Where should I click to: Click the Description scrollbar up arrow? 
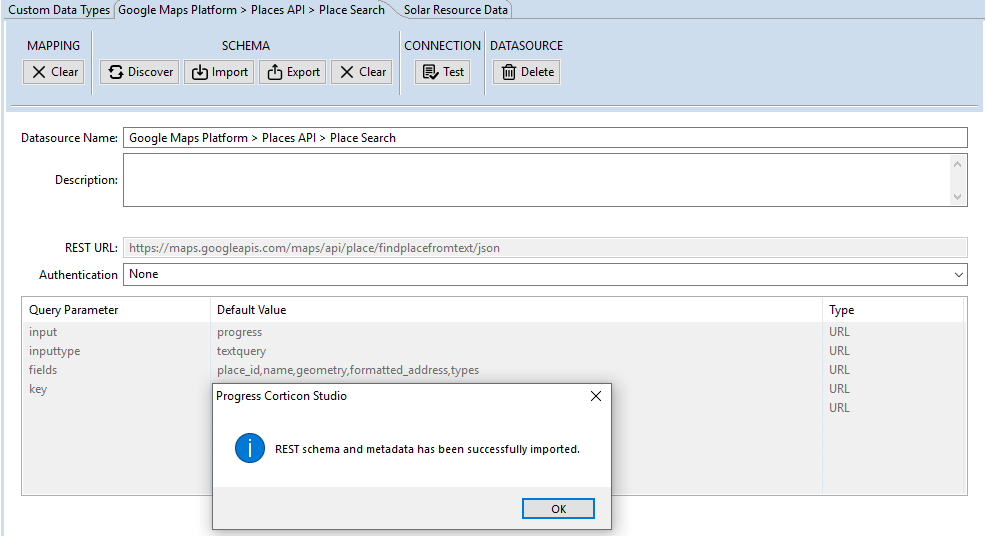957,164
